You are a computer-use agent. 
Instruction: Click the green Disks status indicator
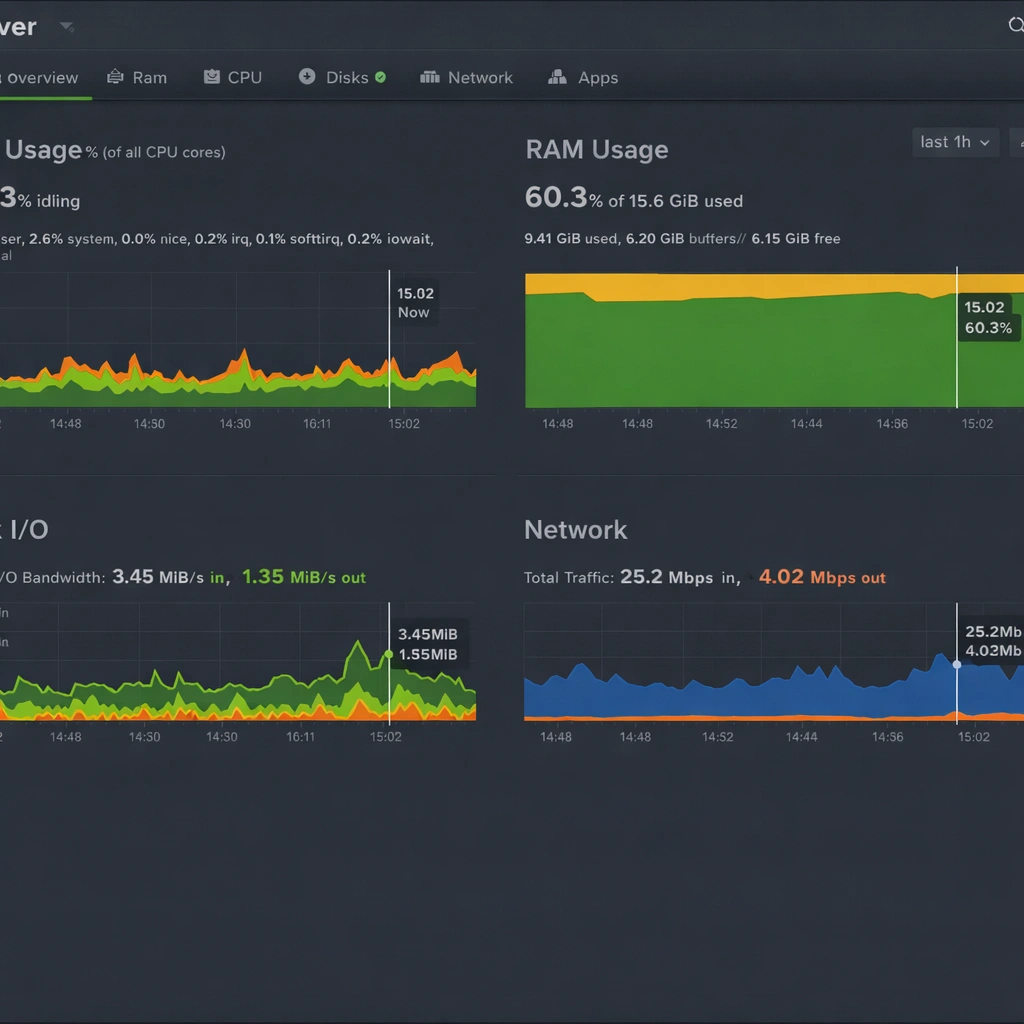coord(381,77)
